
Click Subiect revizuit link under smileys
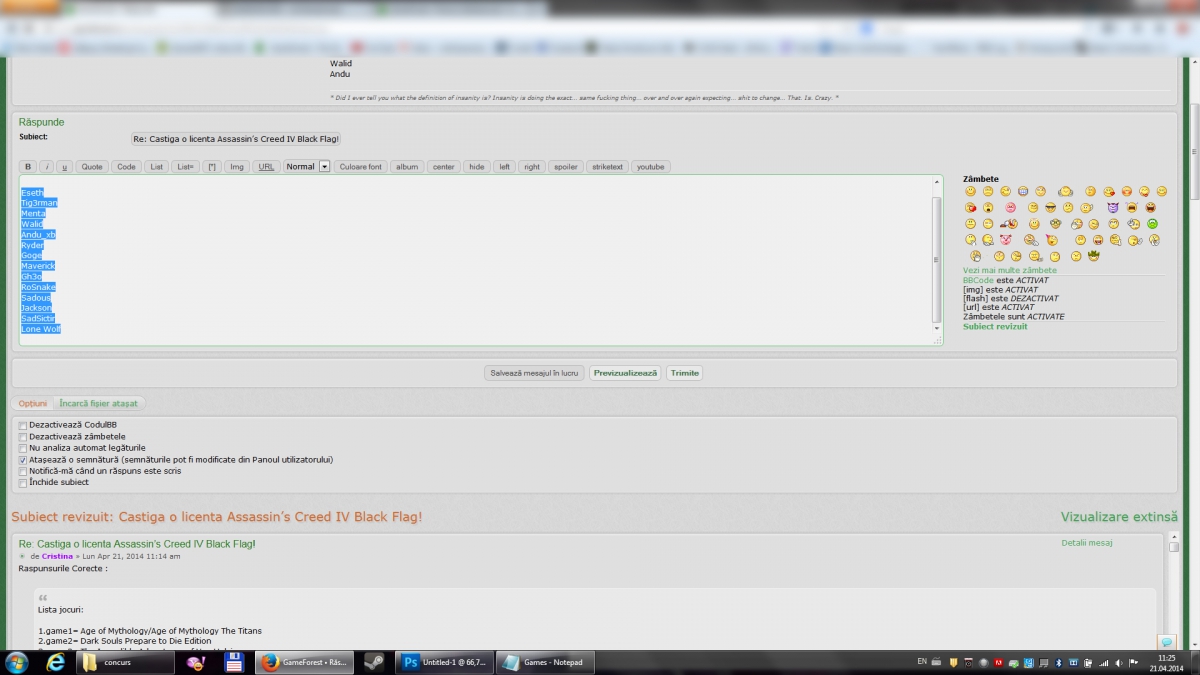point(995,327)
